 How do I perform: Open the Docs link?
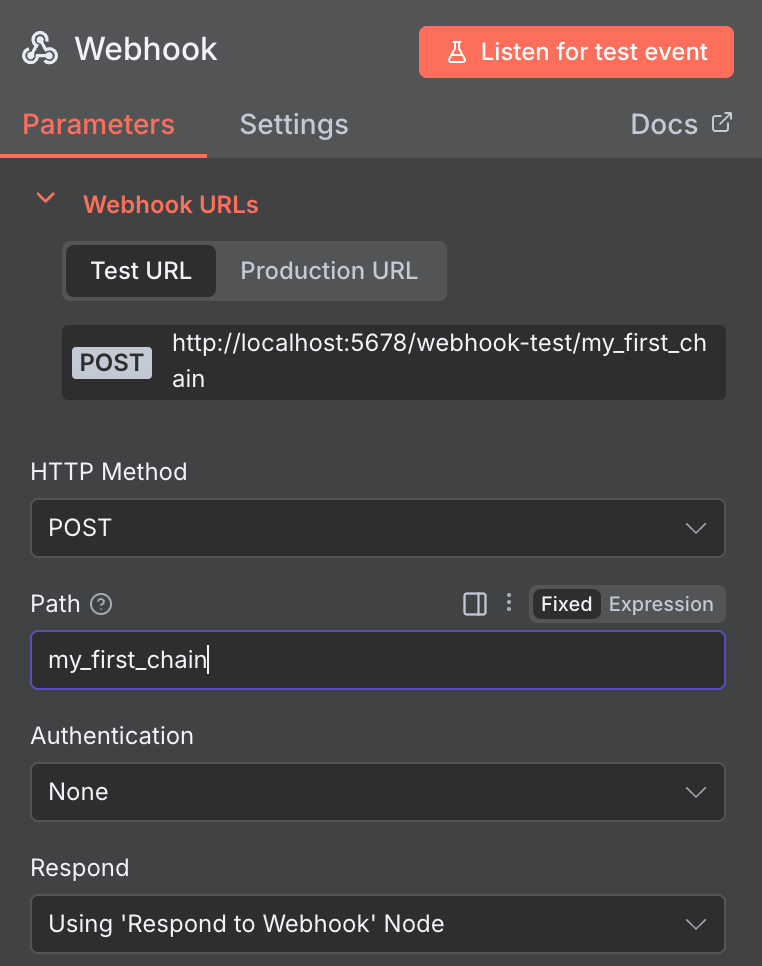[x=664, y=123]
